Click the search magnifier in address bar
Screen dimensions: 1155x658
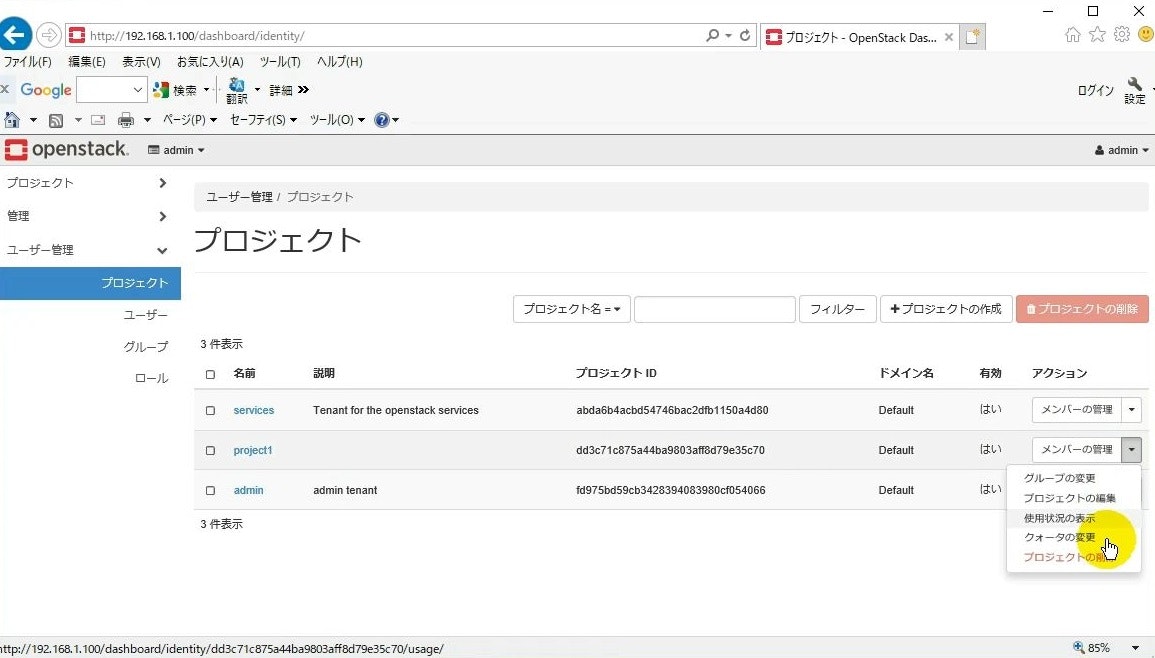[x=712, y=35]
